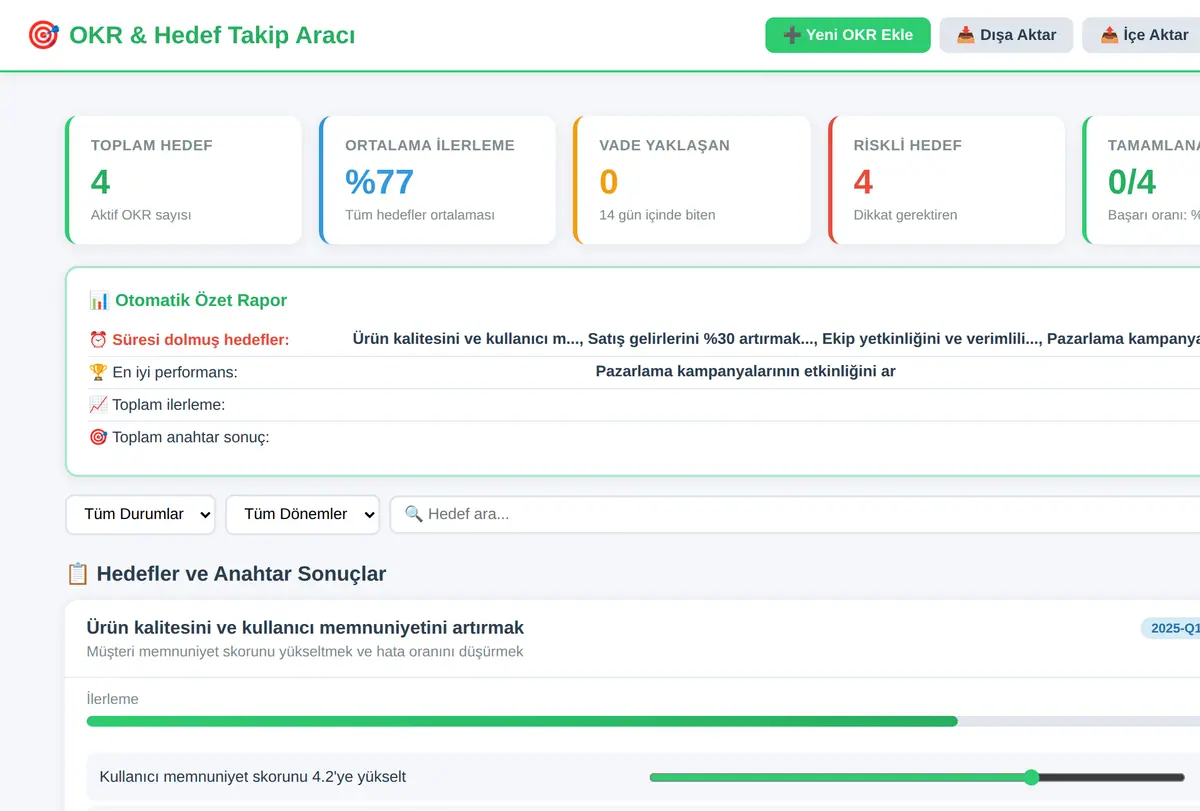Select the 'RİSKLİ HEDEF' stat card

coord(946,180)
